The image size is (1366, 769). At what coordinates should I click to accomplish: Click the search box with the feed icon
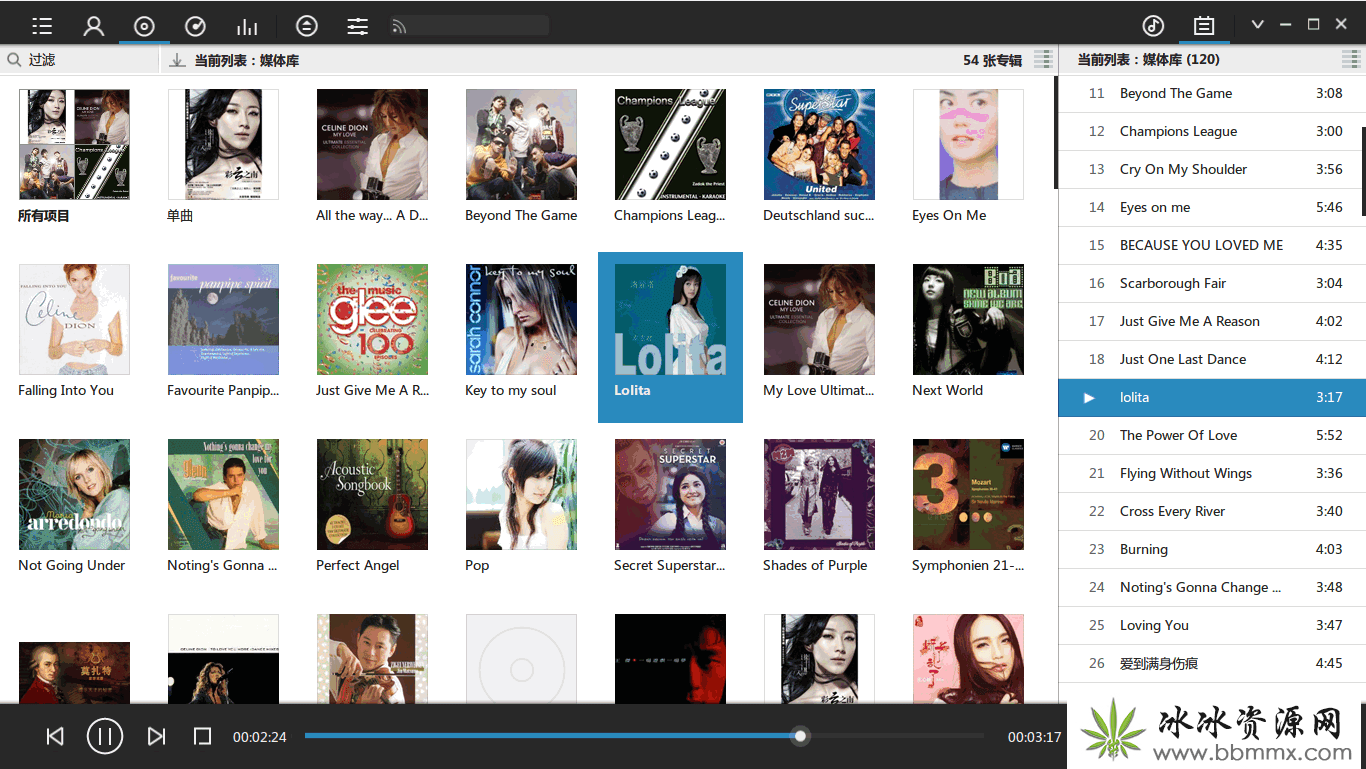point(469,26)
